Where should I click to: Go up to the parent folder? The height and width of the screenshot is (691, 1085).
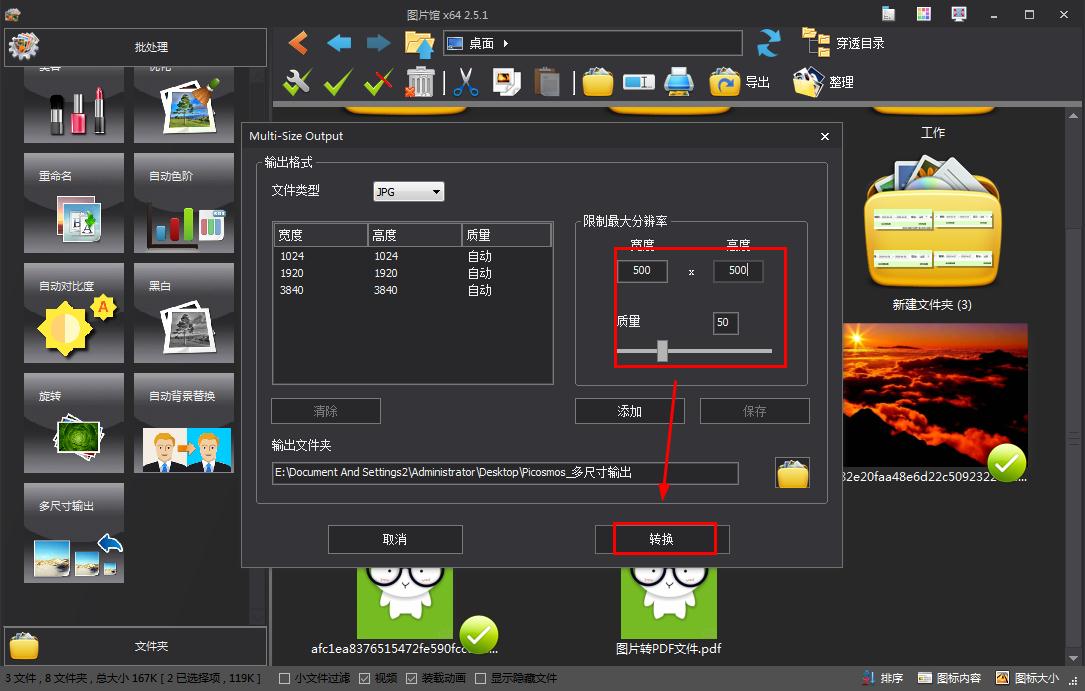click(419, 44)
